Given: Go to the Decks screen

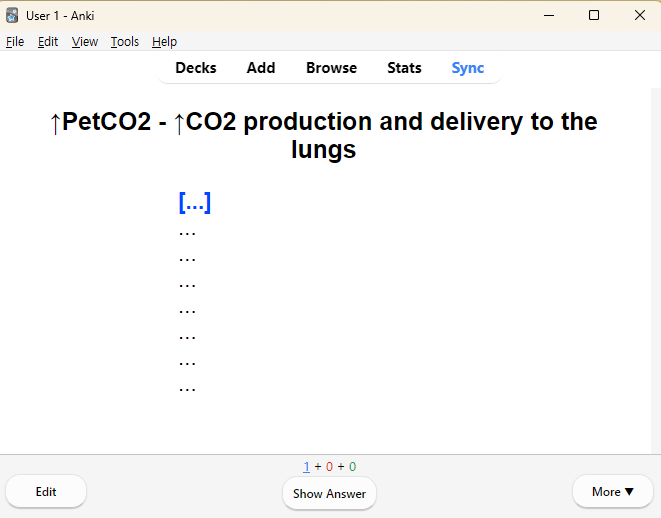Looking at the screenshot, I should [196, 68].
